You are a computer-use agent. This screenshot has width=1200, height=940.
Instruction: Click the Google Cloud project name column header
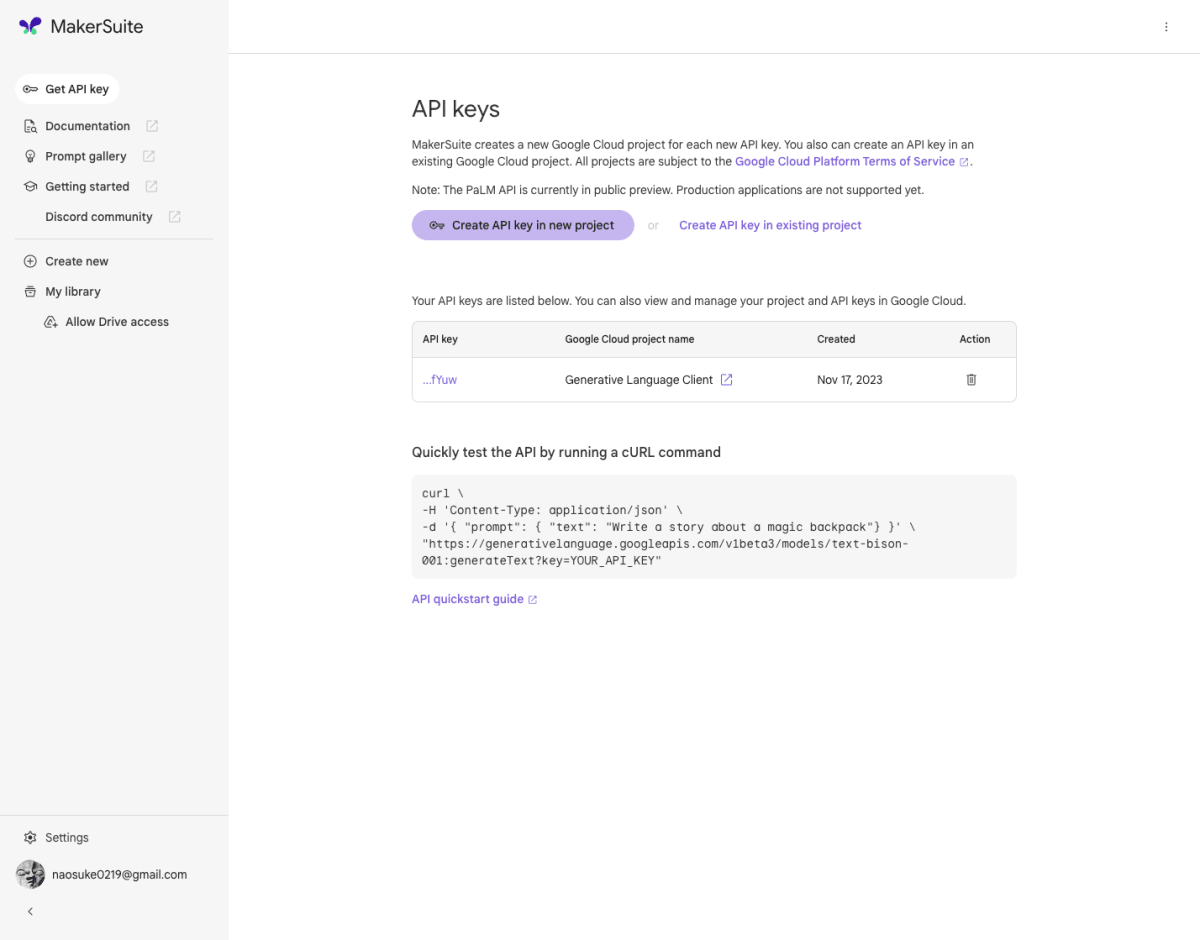pyautogui.click(x=630, y=339)
